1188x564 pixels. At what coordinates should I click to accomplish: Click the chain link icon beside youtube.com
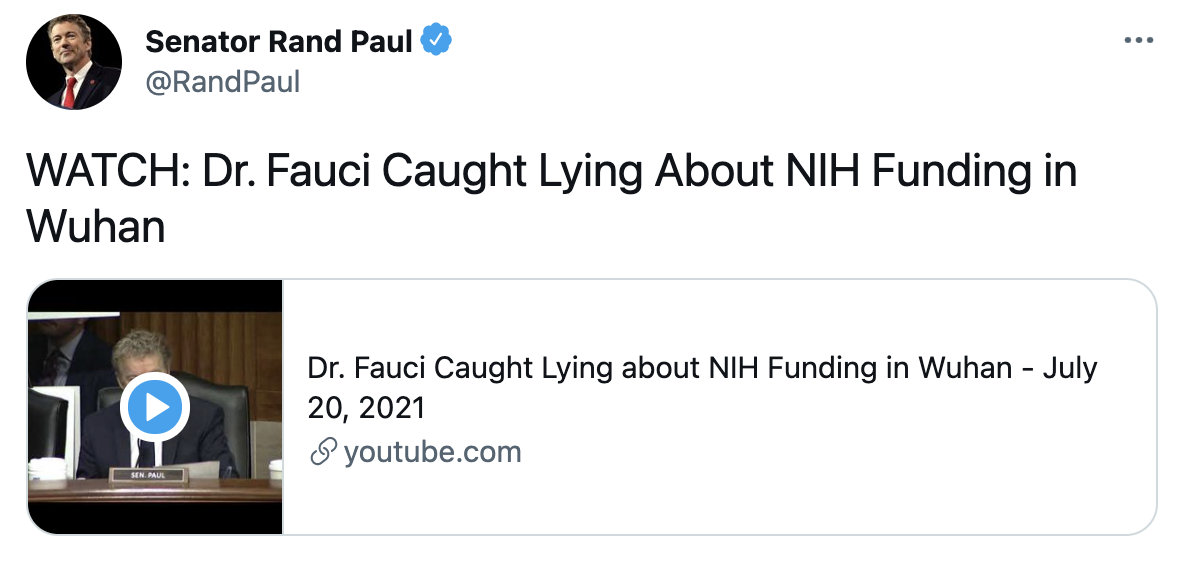pyautogui.click(x=322, y=452)
